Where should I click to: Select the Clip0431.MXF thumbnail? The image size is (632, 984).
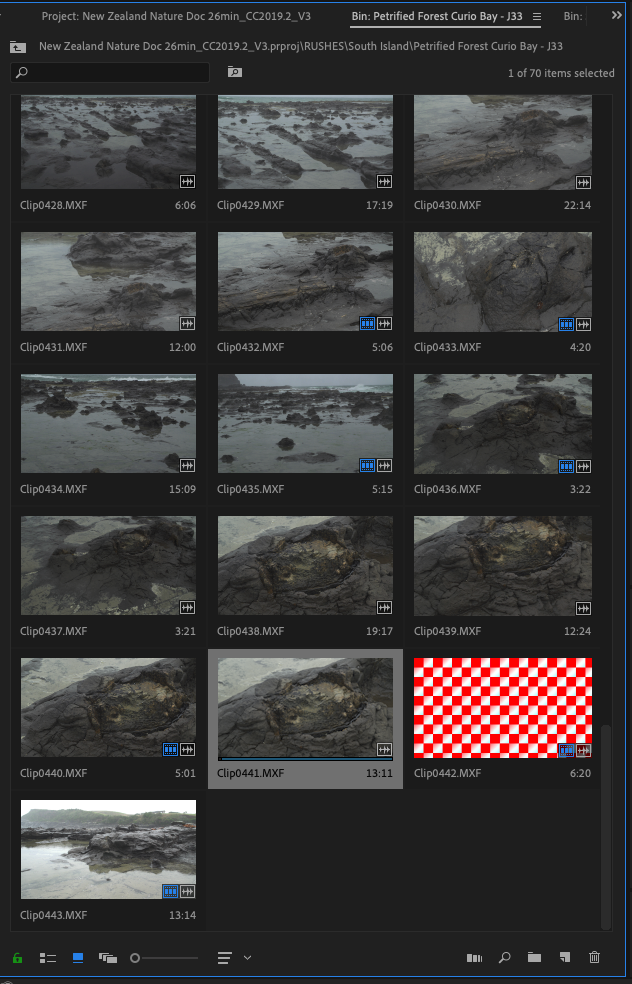pos(109,281)
